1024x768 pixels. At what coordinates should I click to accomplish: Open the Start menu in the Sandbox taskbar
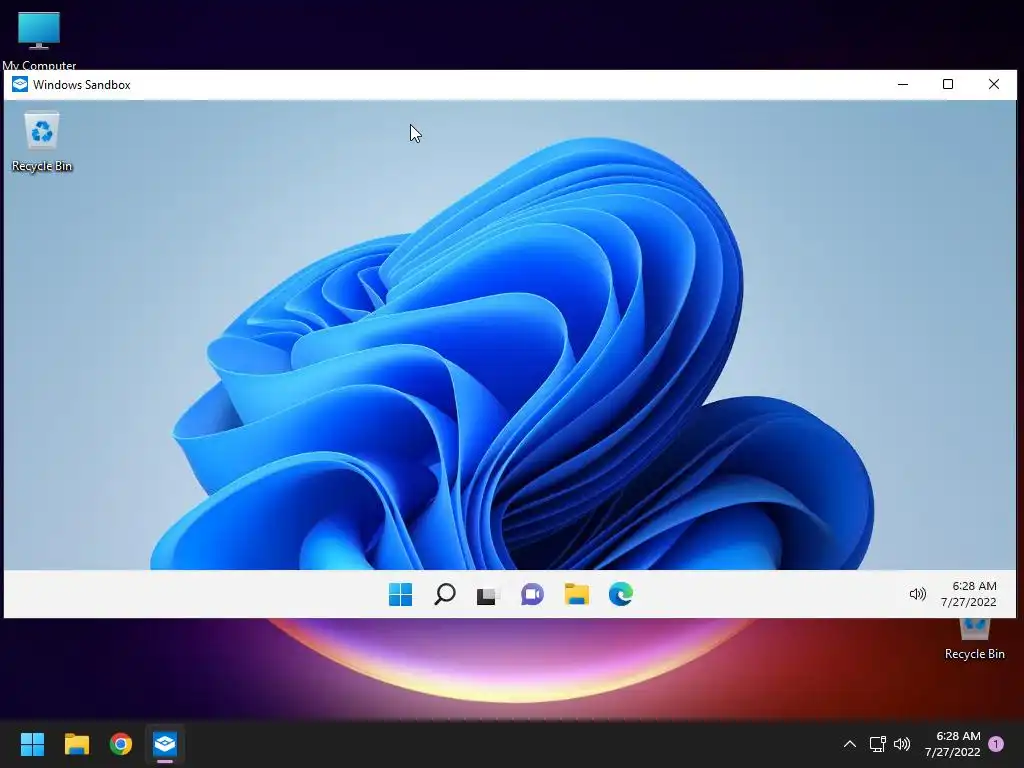[400, 594]
